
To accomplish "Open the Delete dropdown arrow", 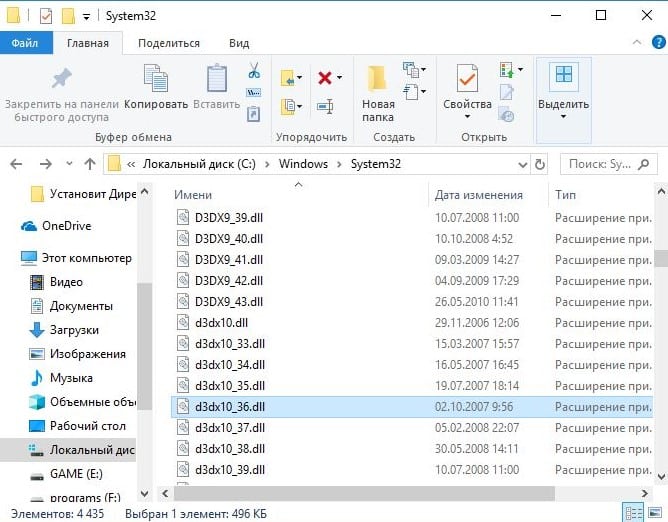I will coord(339,78).
